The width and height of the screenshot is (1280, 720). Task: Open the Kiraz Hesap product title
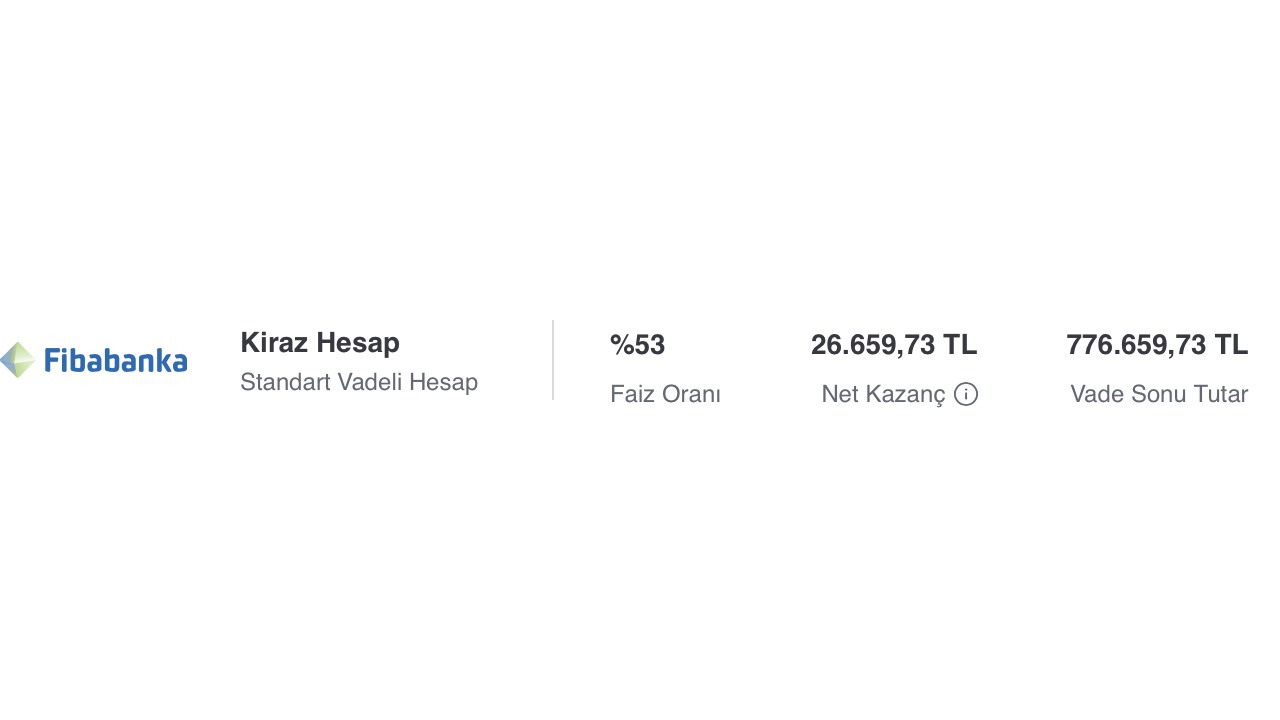pos(320,343)
